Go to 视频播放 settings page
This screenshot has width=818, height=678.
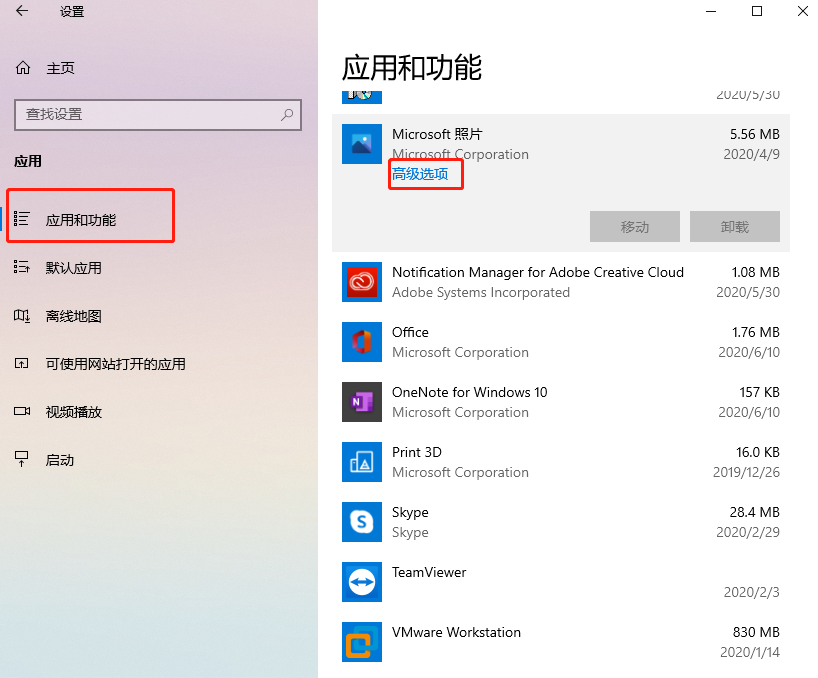tap(73, 412)
